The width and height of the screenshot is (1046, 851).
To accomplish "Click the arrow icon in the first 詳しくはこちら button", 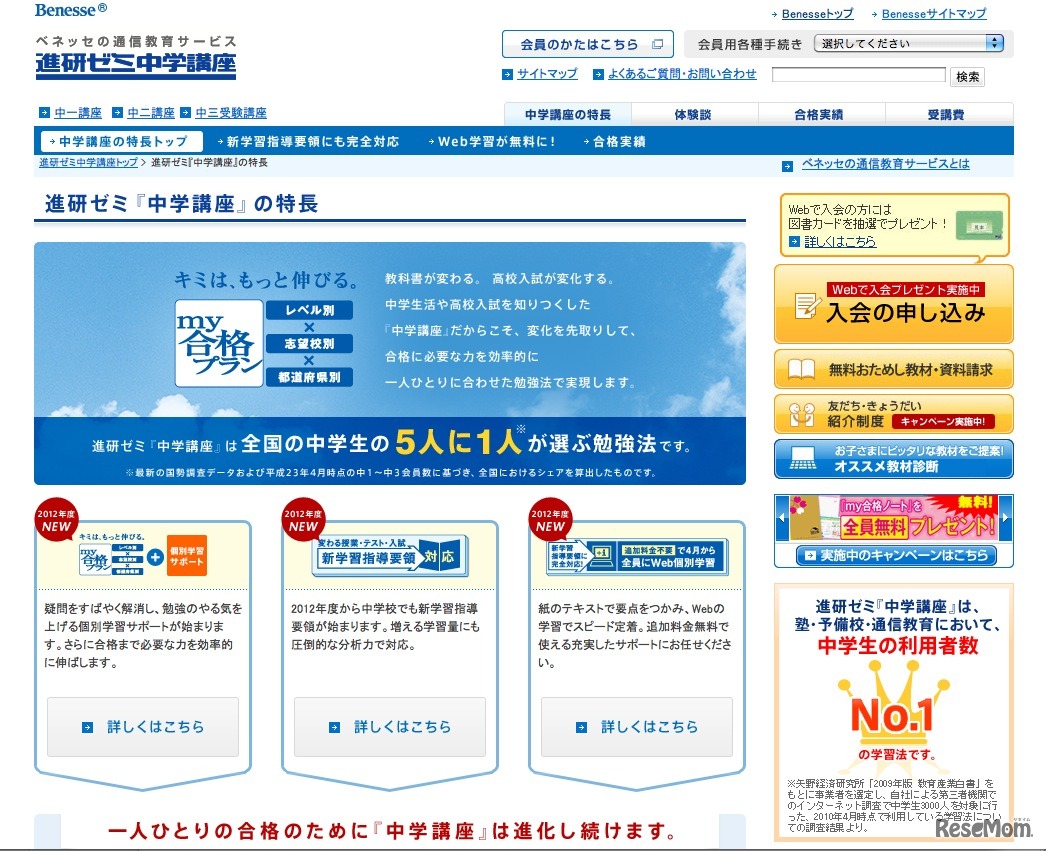I will (87, 728).
